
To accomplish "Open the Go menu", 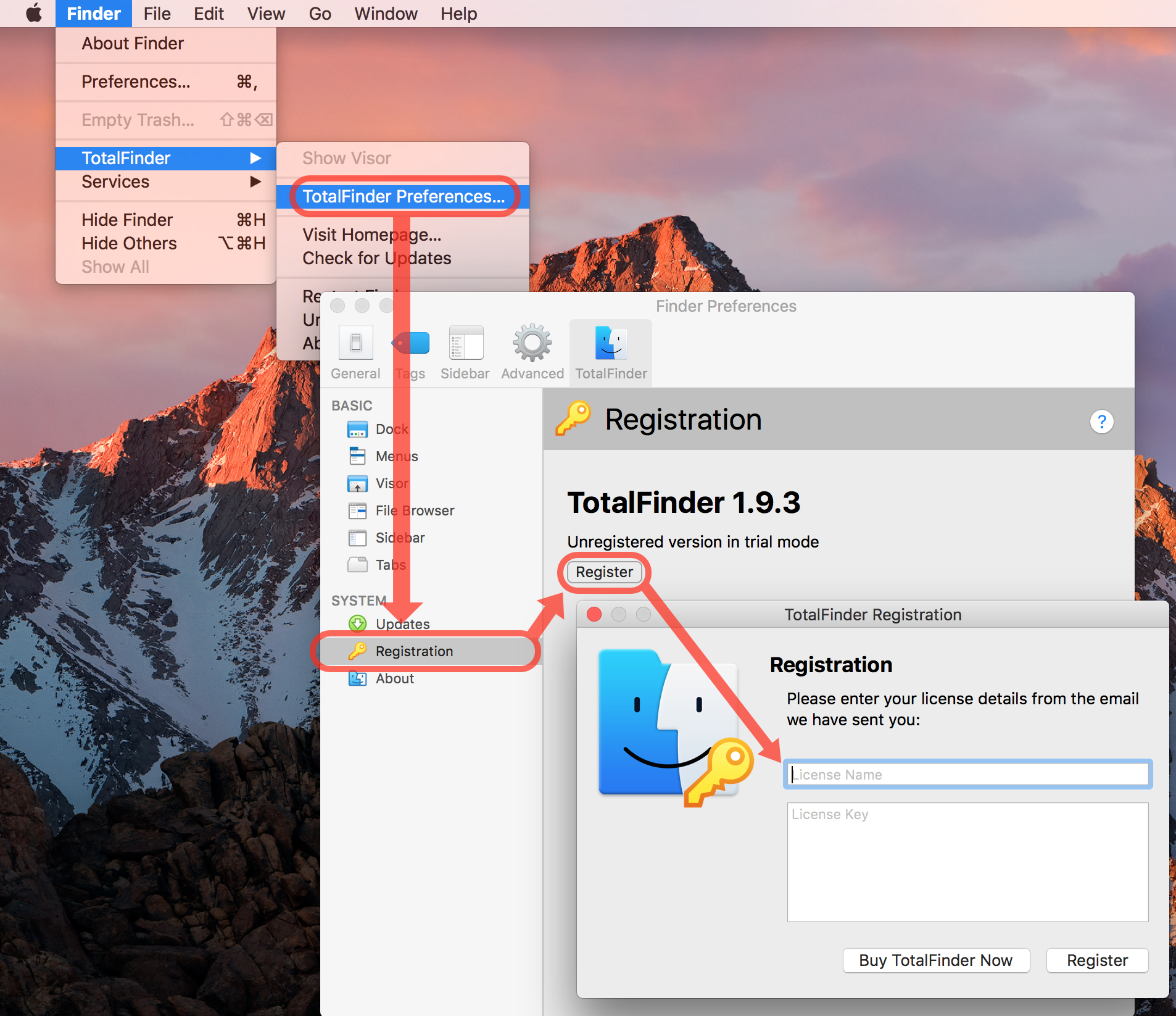I will point(320,14).
